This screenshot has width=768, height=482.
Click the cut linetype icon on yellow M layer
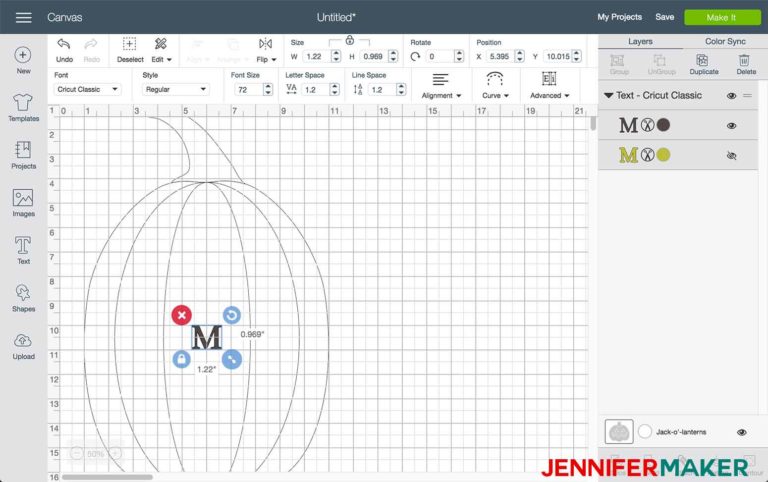[648, 155]
